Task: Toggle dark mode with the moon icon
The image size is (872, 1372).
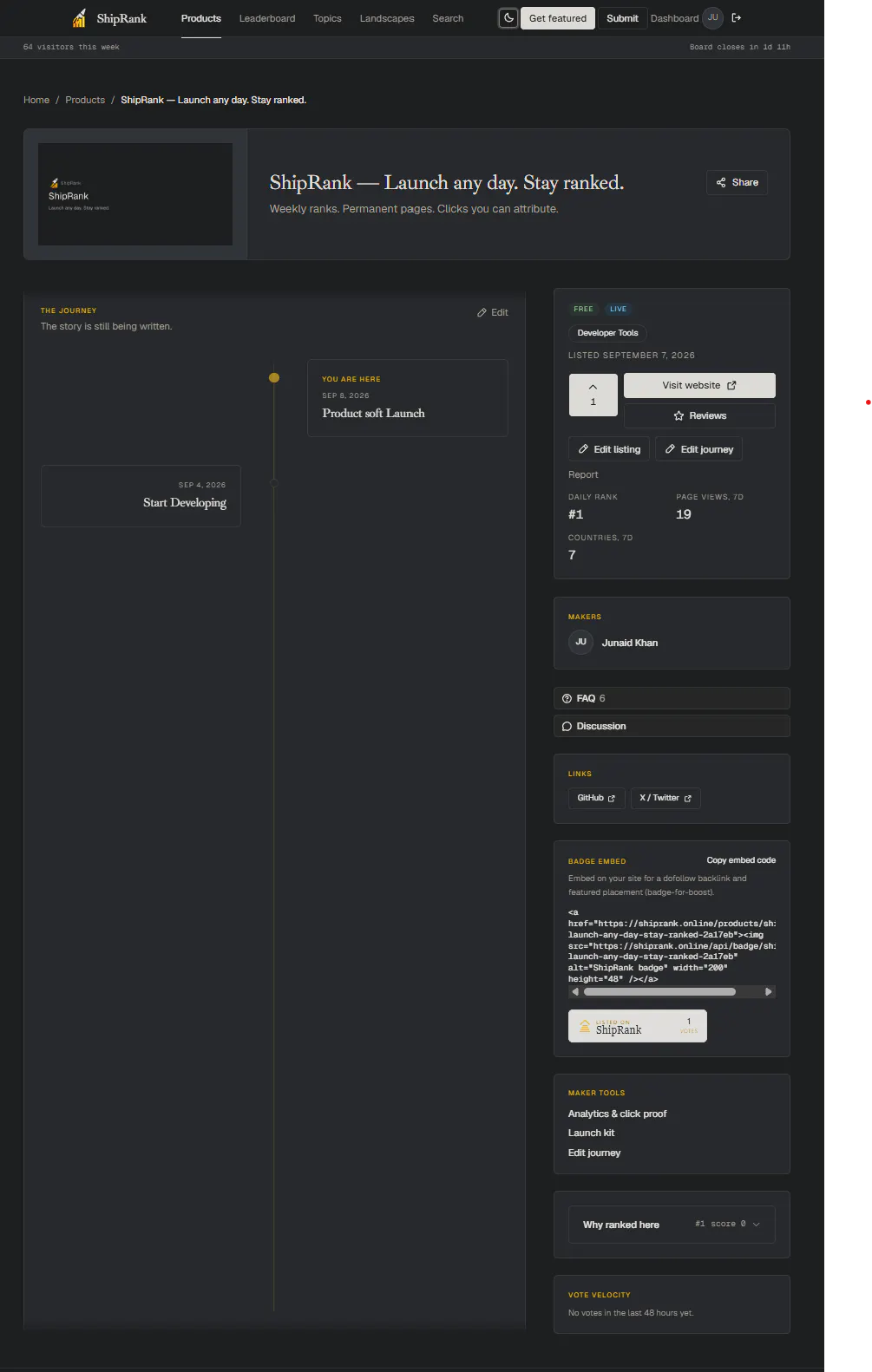Action: pyautogui.click(x=508, y=18)
